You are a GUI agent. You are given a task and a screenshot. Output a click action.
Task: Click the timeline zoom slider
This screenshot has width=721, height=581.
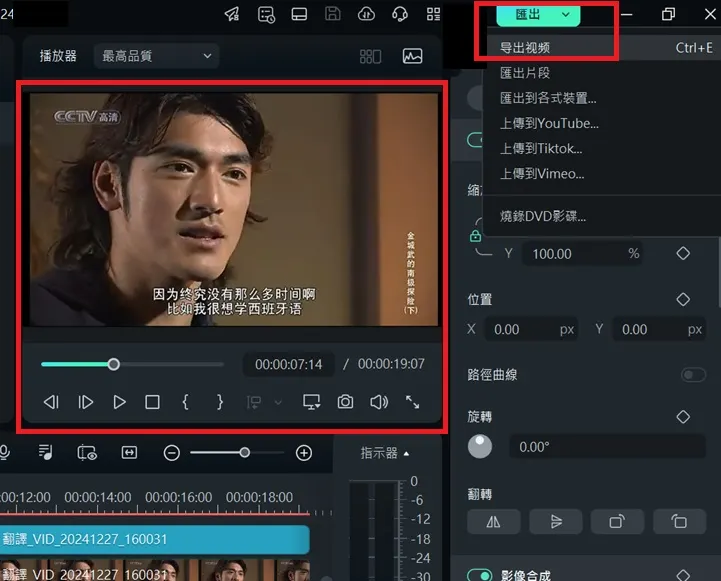tap(237, 453)
